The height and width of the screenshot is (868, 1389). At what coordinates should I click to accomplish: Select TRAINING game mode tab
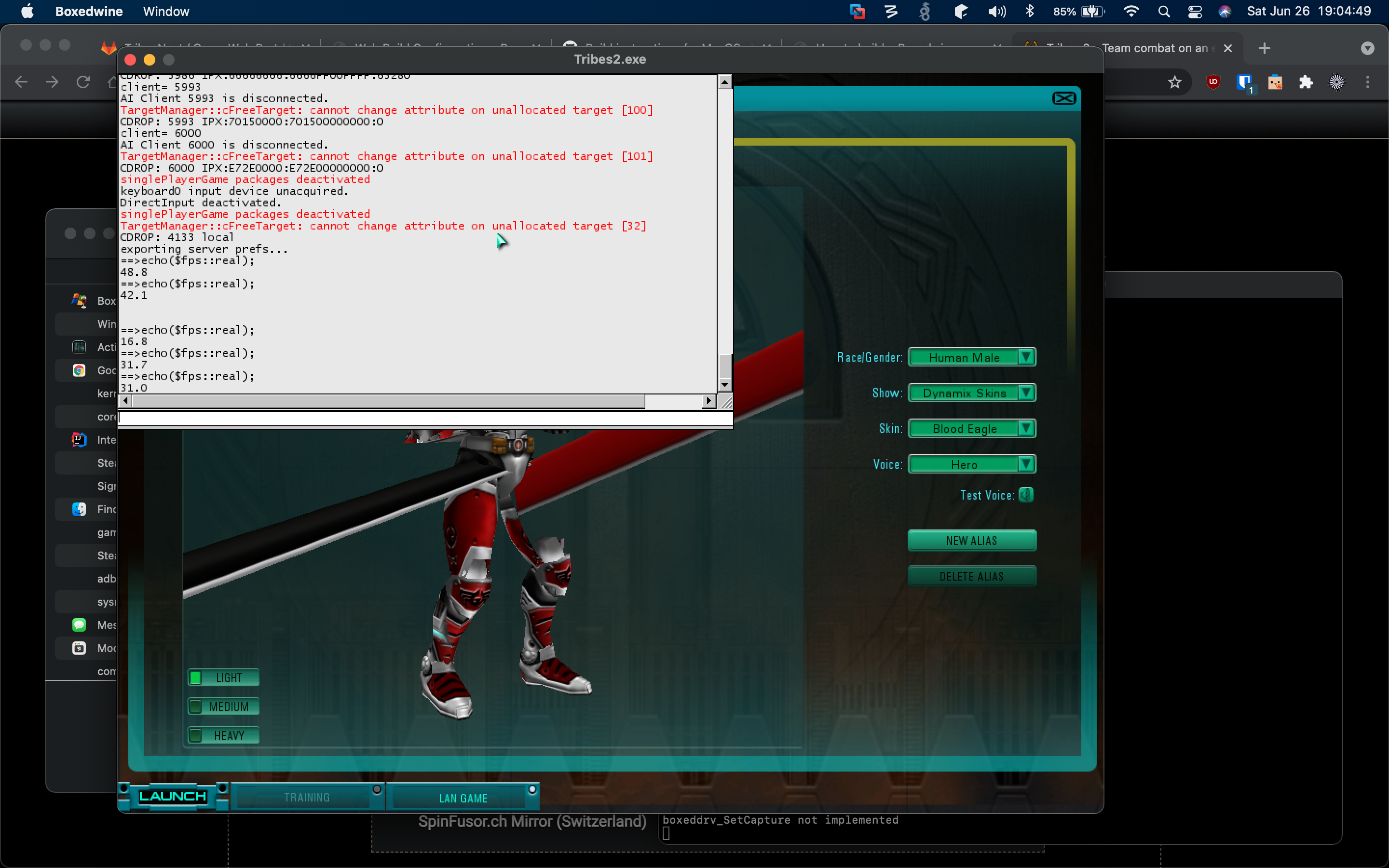pos(305,797)
